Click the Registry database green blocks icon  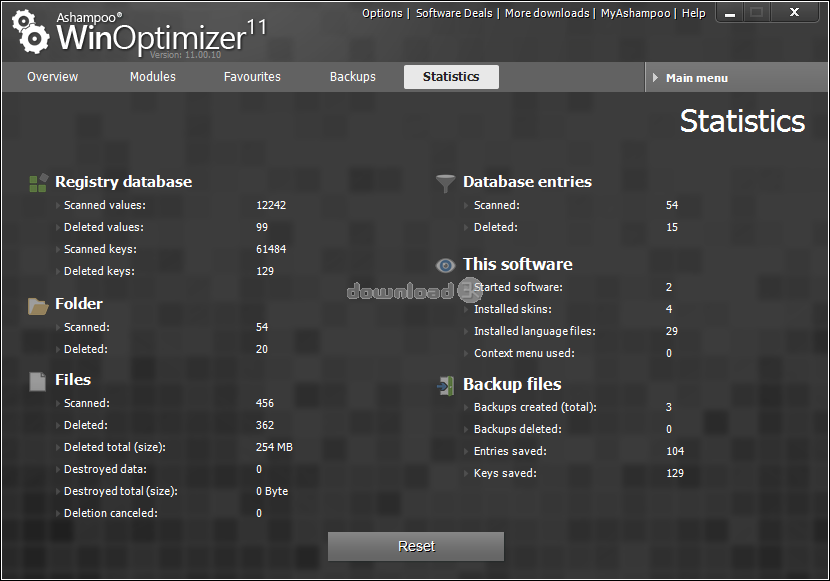(x=39, y=183)
